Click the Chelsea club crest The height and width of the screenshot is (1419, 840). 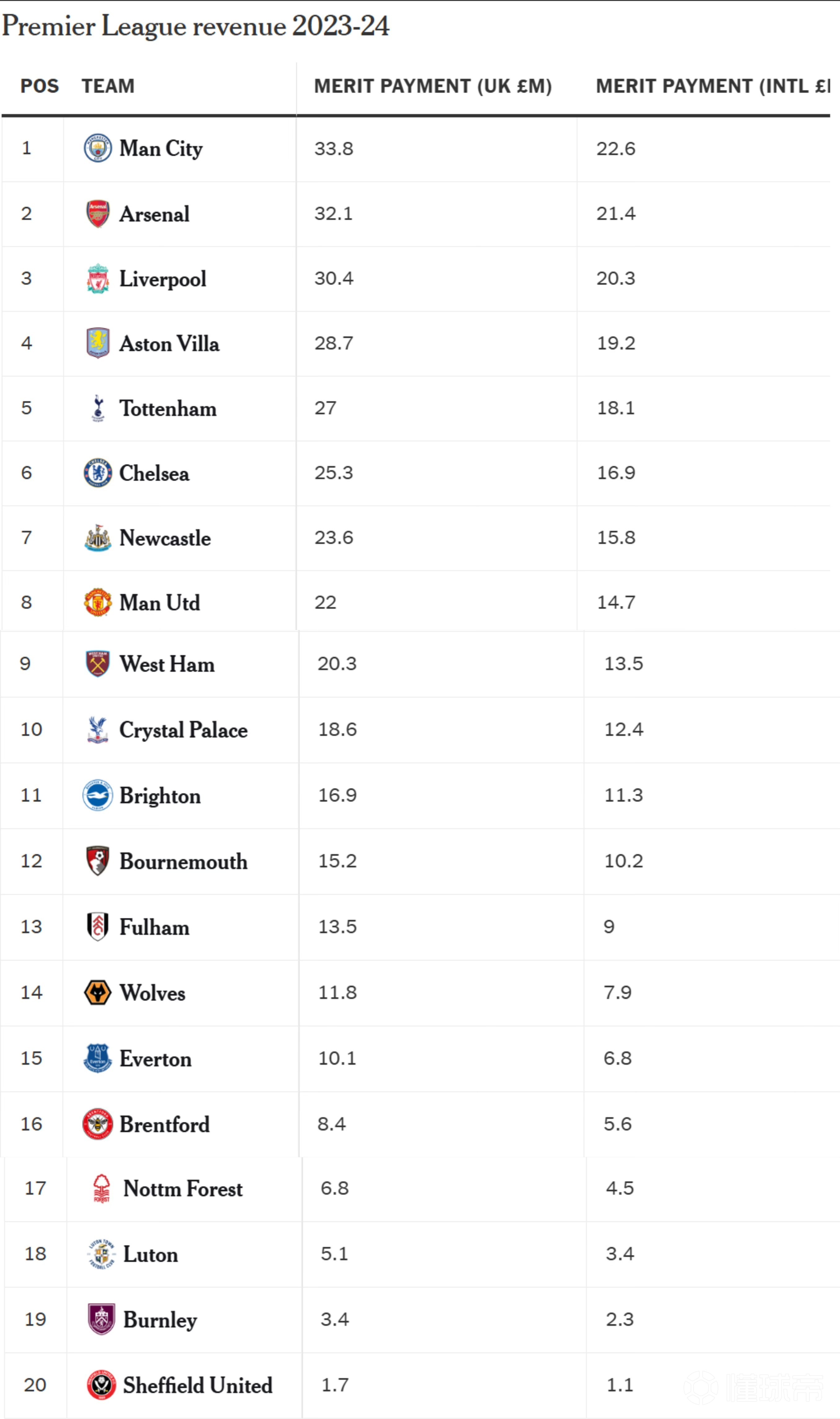tap(97, 473)
